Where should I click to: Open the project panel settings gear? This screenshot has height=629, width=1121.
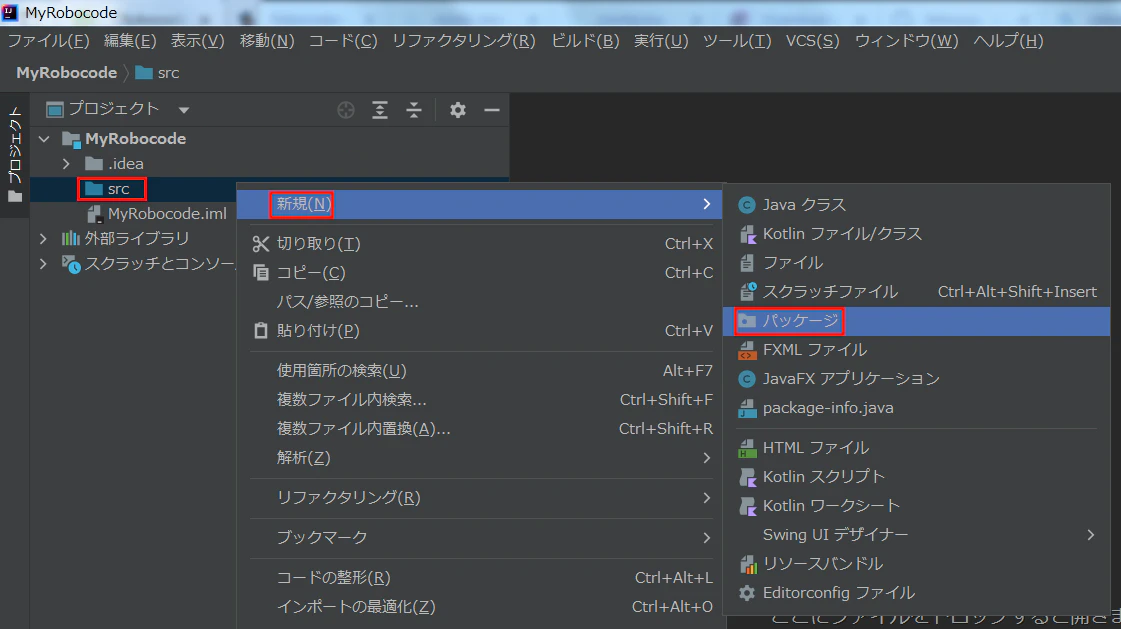458,110
